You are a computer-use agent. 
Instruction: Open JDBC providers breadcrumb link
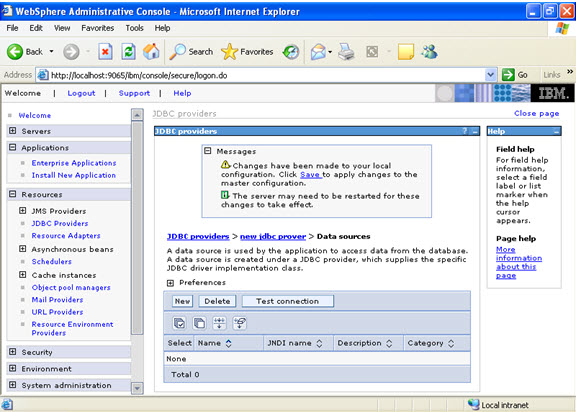[198, 236]
